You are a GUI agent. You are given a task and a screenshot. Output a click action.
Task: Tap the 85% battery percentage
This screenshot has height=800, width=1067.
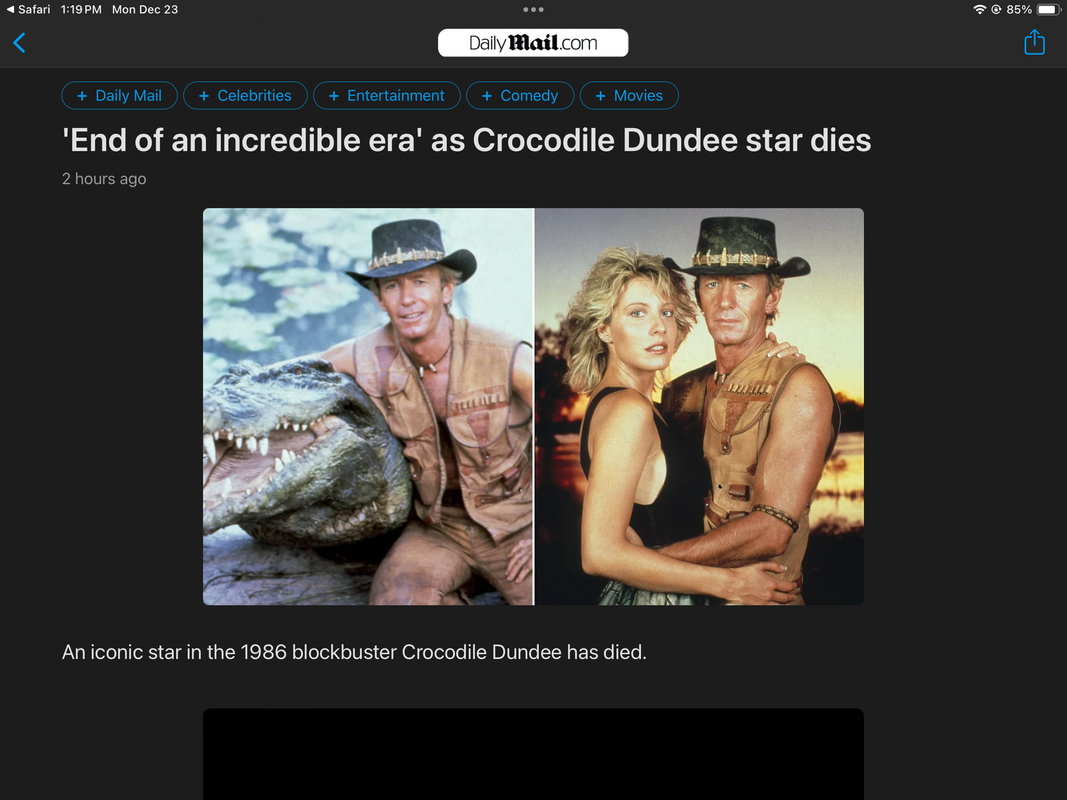tap(1019, 10)
